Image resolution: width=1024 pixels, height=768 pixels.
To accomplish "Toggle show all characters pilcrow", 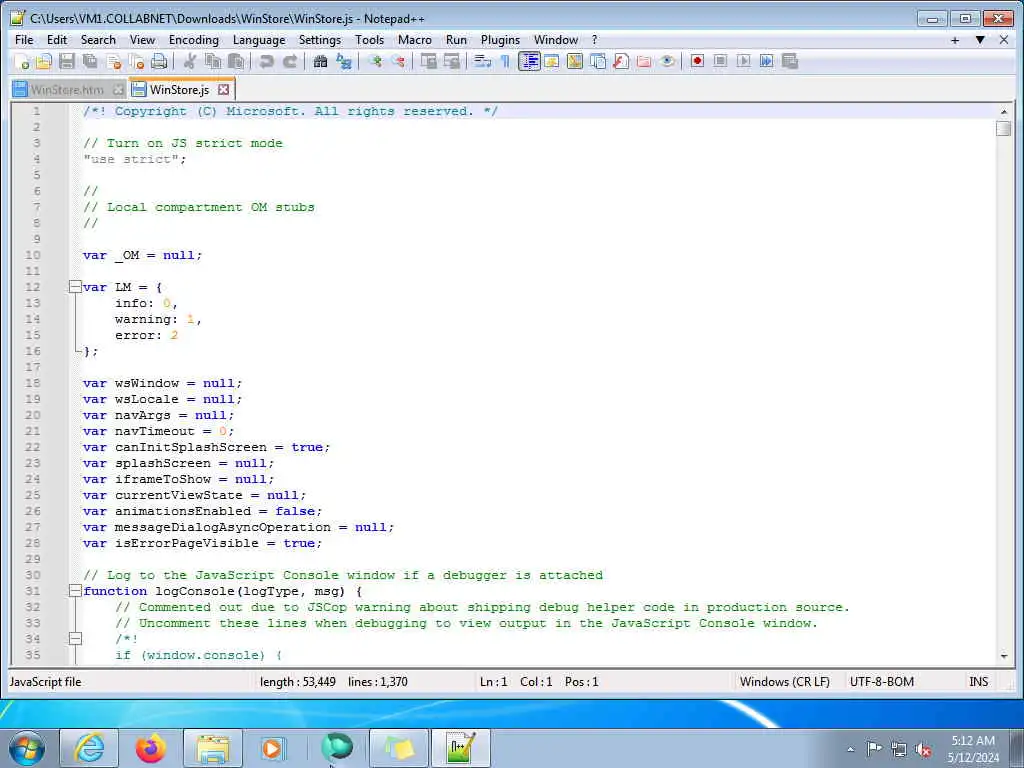I will (505, 61).
